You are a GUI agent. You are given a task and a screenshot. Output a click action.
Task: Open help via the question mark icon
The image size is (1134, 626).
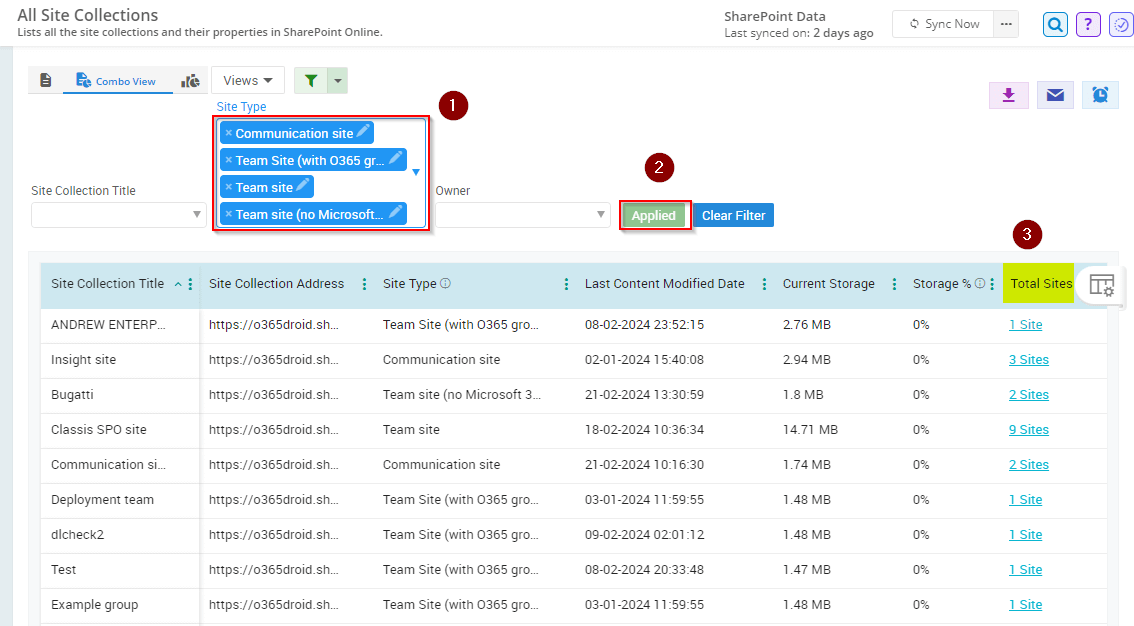1088,24
